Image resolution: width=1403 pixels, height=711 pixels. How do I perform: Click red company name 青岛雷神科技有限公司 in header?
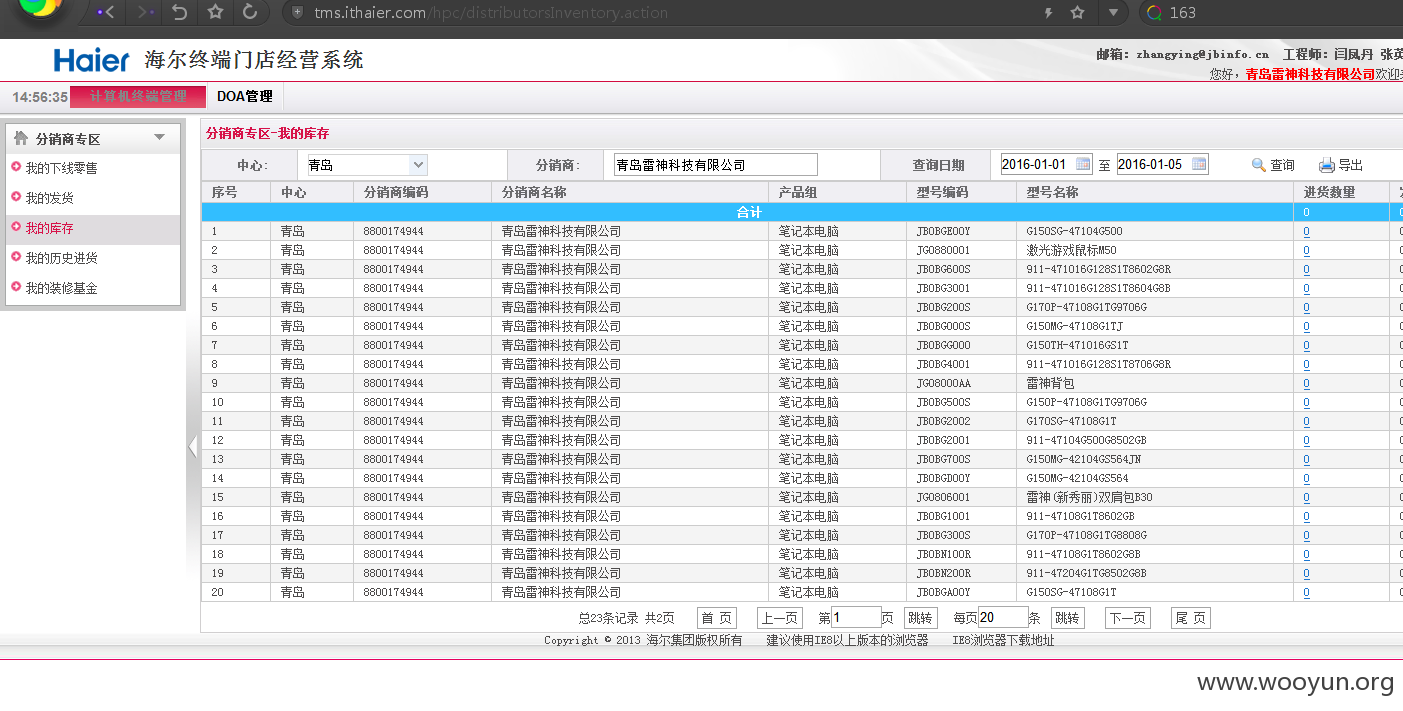pos(1310,74)
